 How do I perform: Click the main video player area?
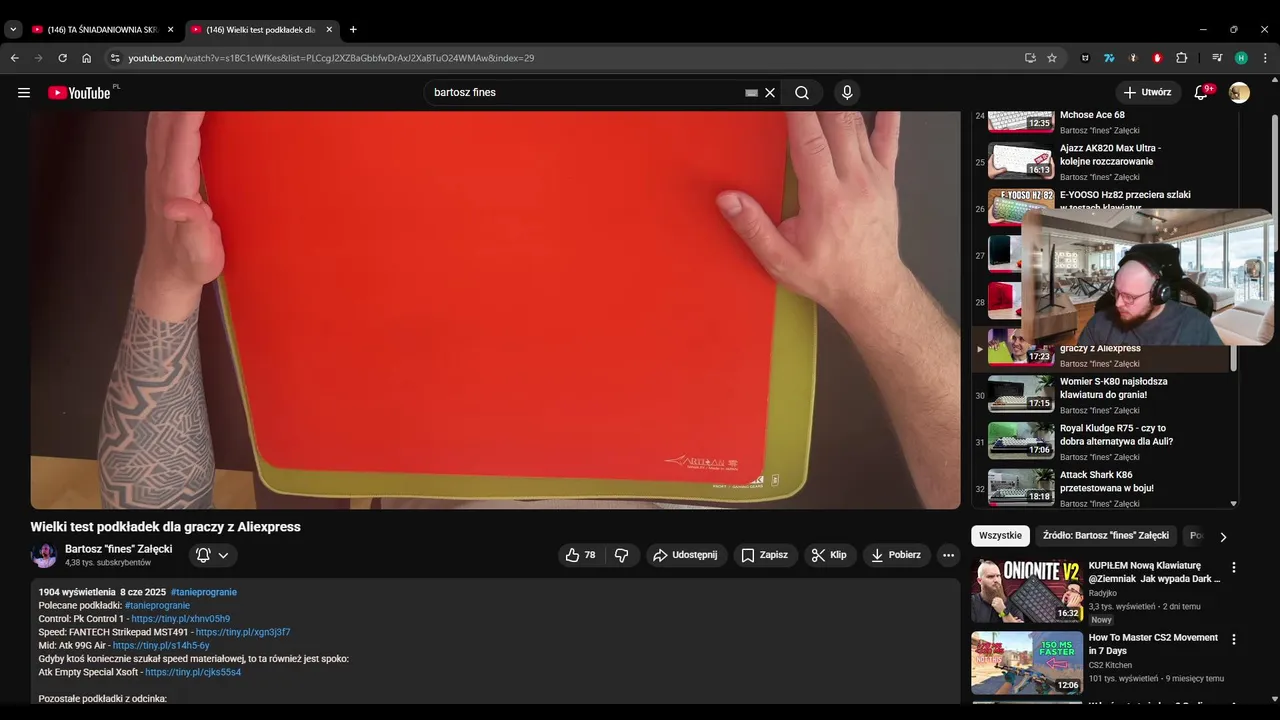495,310
